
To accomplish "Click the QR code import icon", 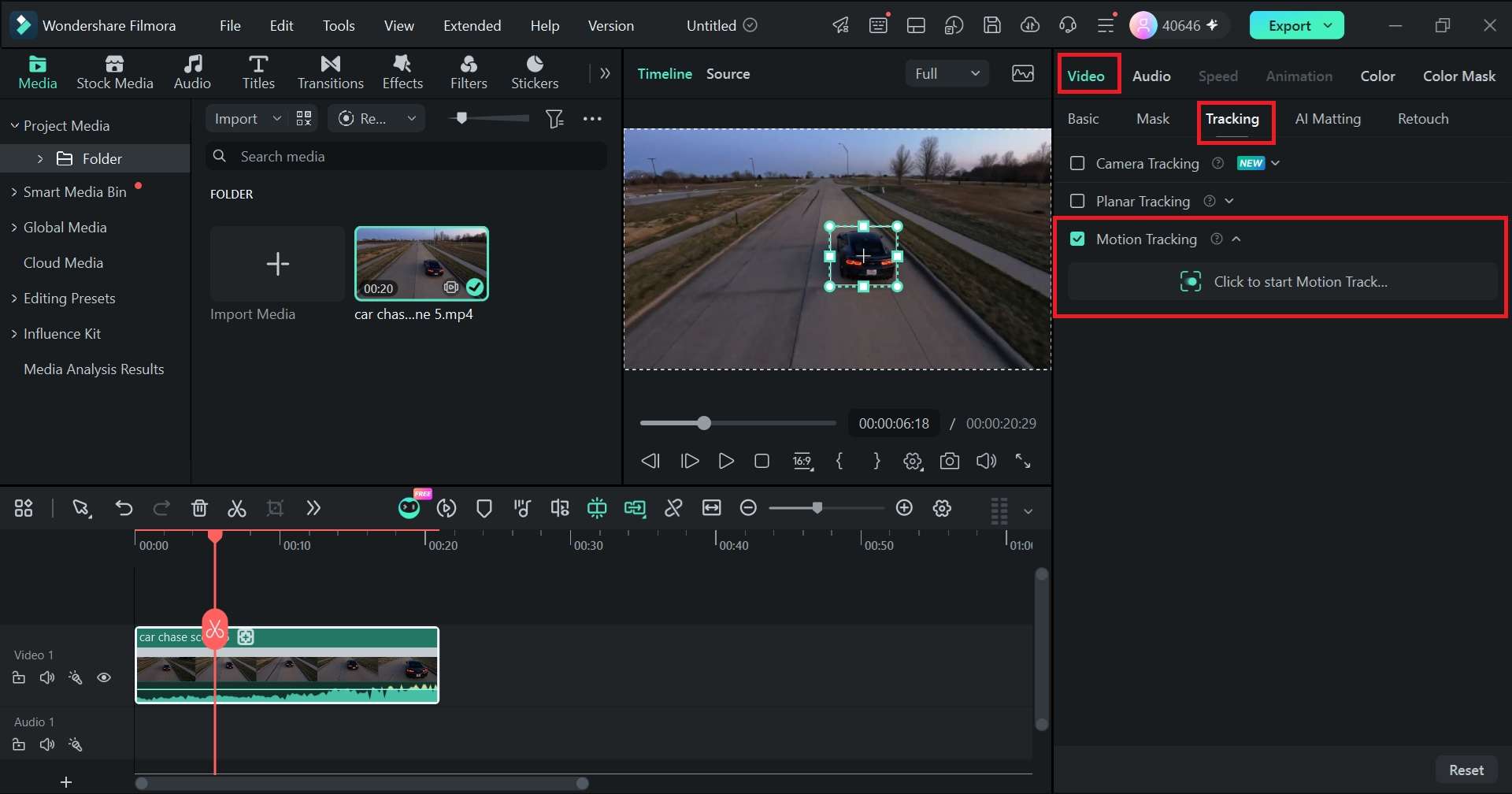I will [x=304, y=119].
